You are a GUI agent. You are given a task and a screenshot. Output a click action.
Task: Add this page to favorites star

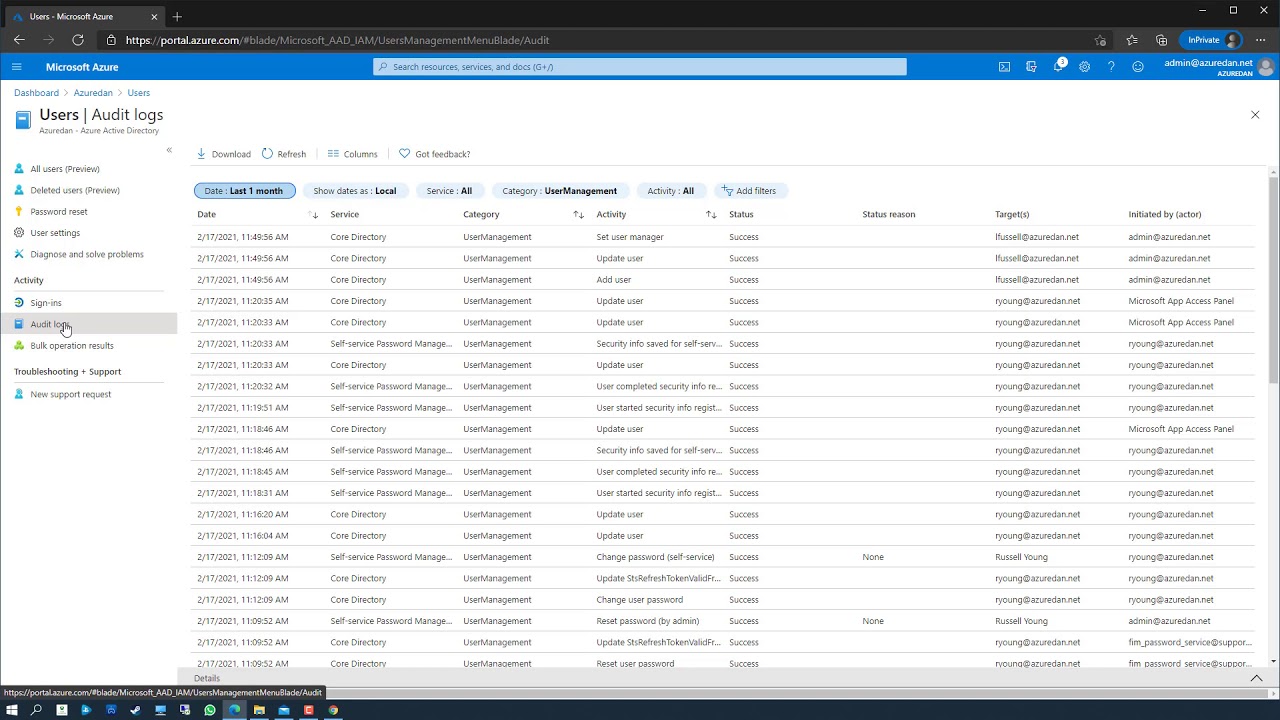pos(1100,40)
